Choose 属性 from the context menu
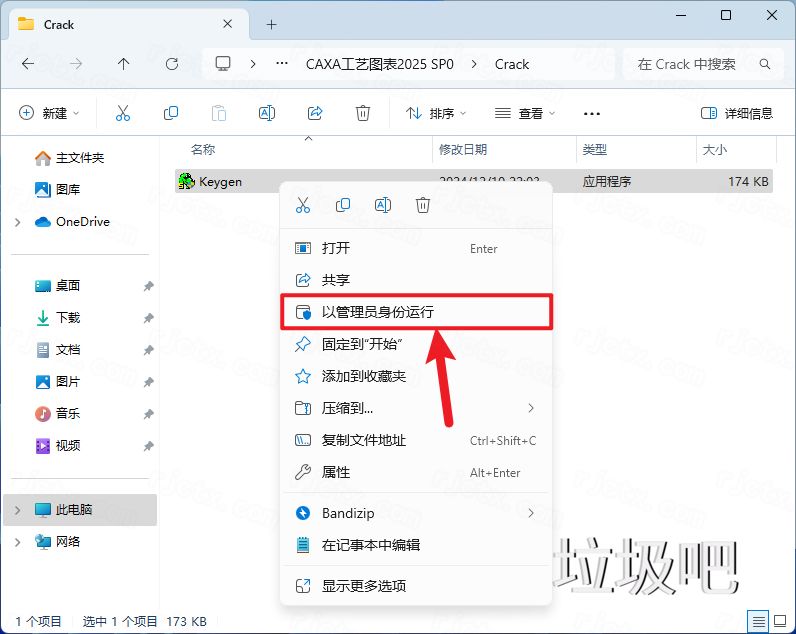 416,472
